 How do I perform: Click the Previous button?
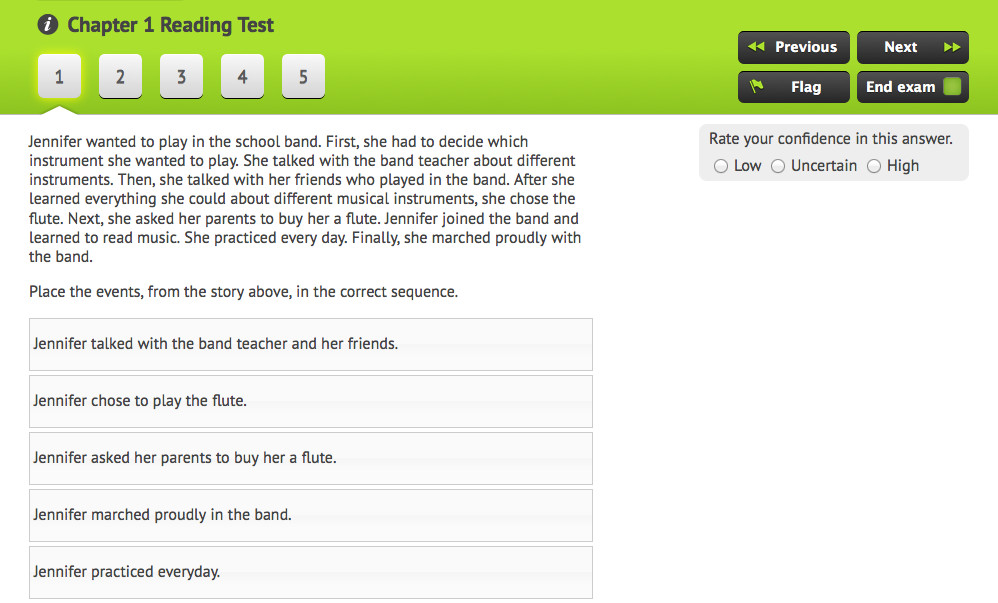point(794,47)
